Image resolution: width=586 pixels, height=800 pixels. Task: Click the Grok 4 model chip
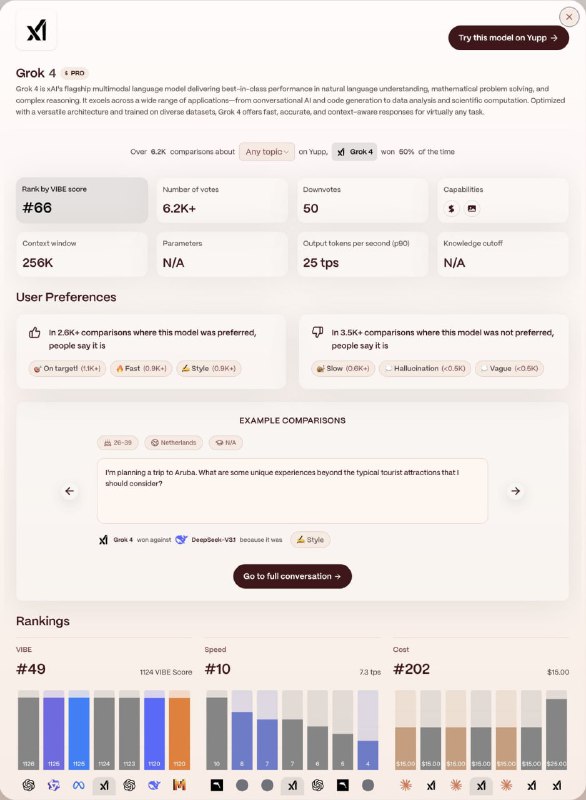coord(354,152)
